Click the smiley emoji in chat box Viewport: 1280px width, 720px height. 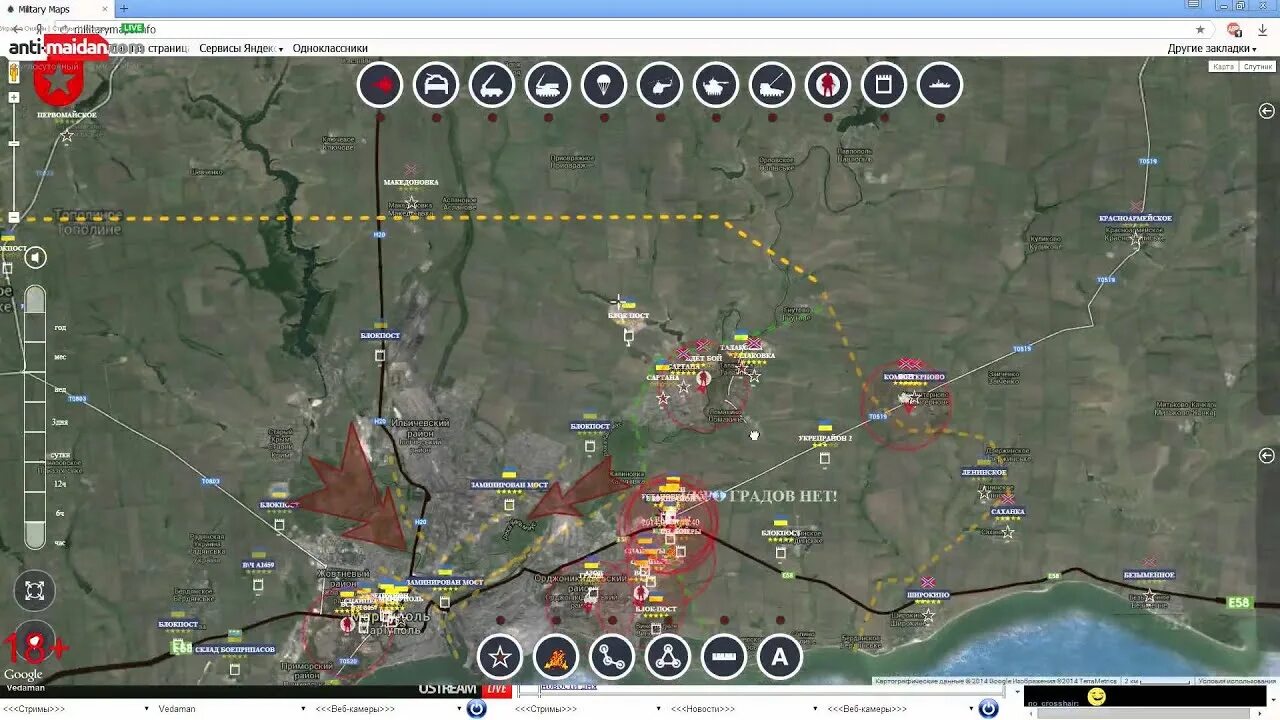pos(1097,697)
